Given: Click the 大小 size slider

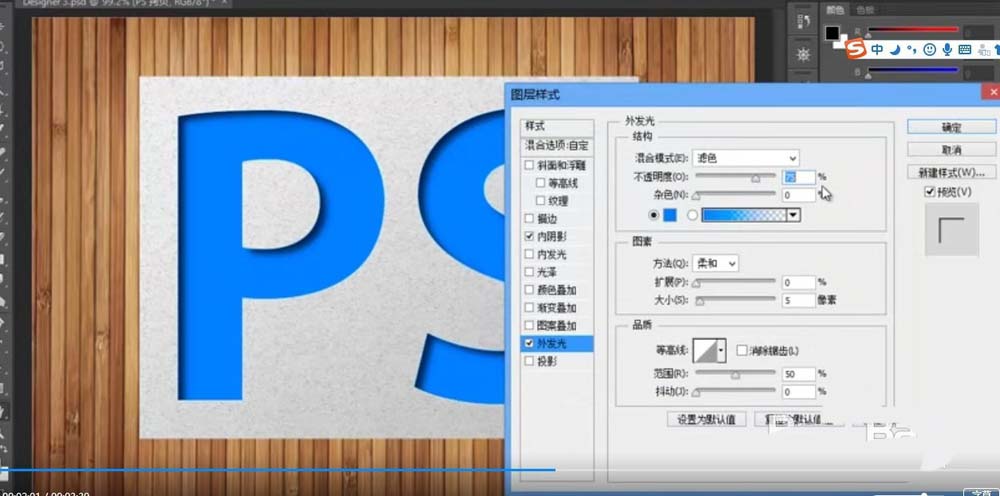Looking at the screenshot, I should tap(735, 300).
